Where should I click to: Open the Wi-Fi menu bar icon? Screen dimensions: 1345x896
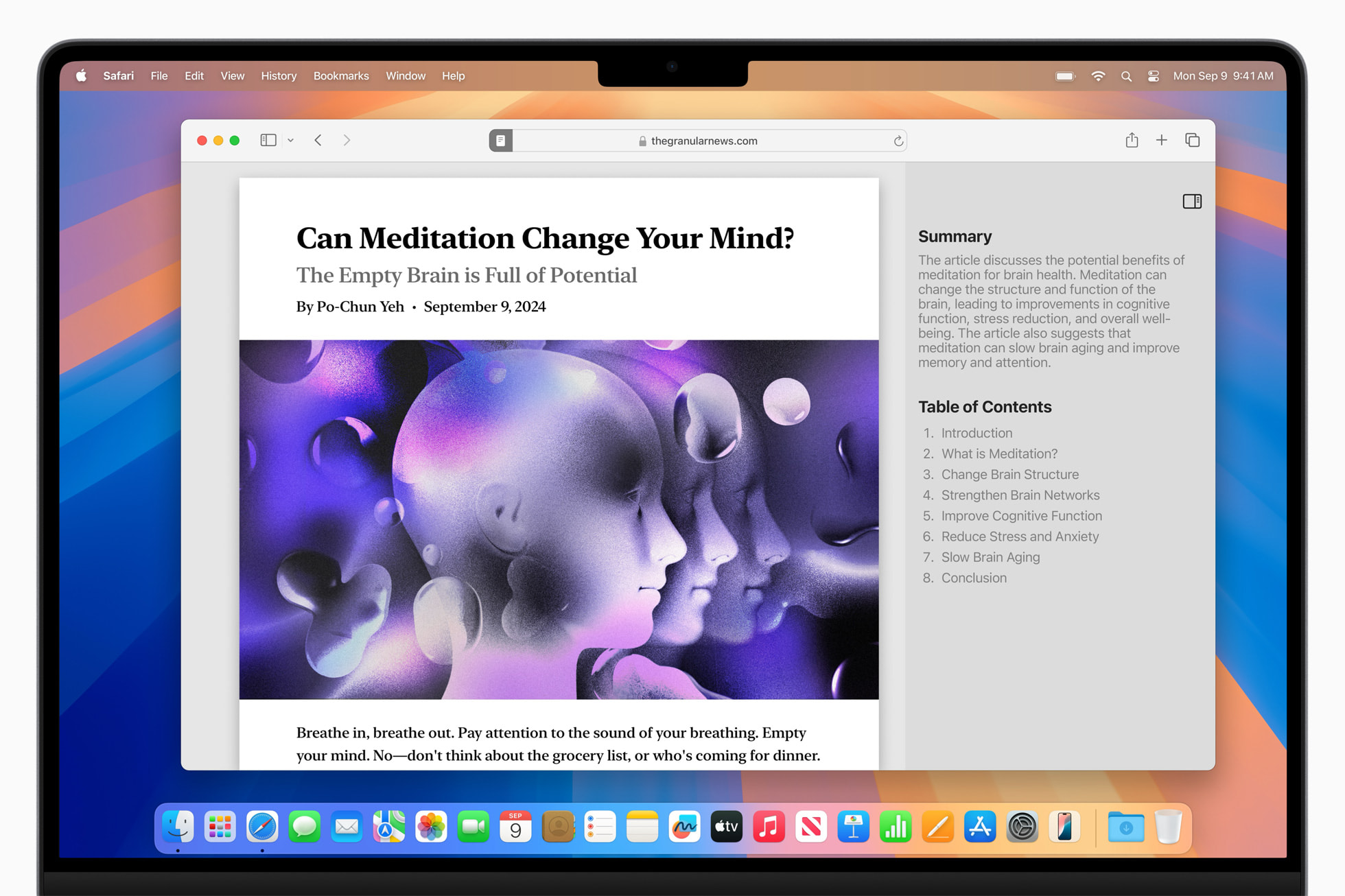pos(1098,76)
